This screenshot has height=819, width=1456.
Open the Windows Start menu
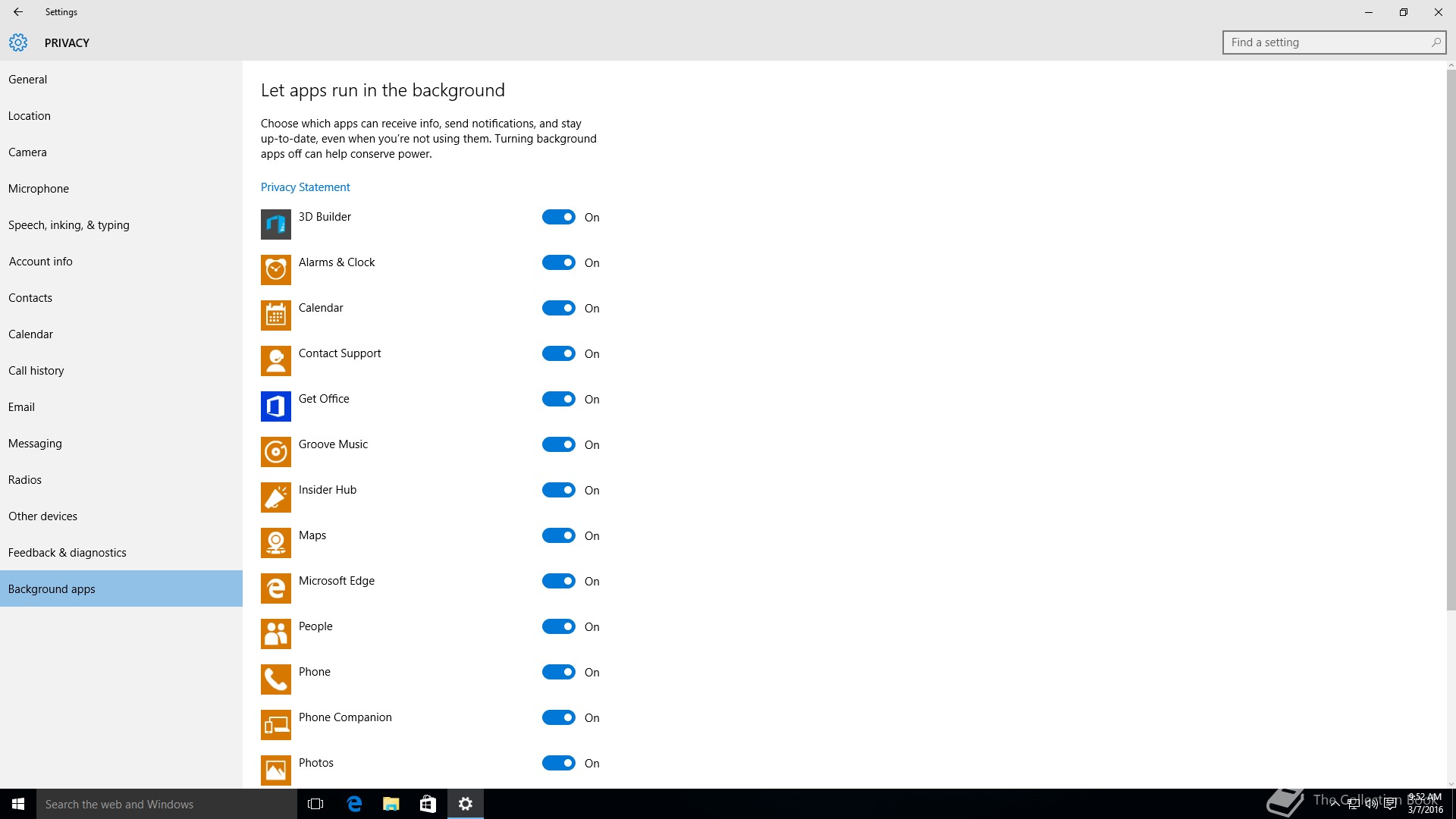coord(18,804)
